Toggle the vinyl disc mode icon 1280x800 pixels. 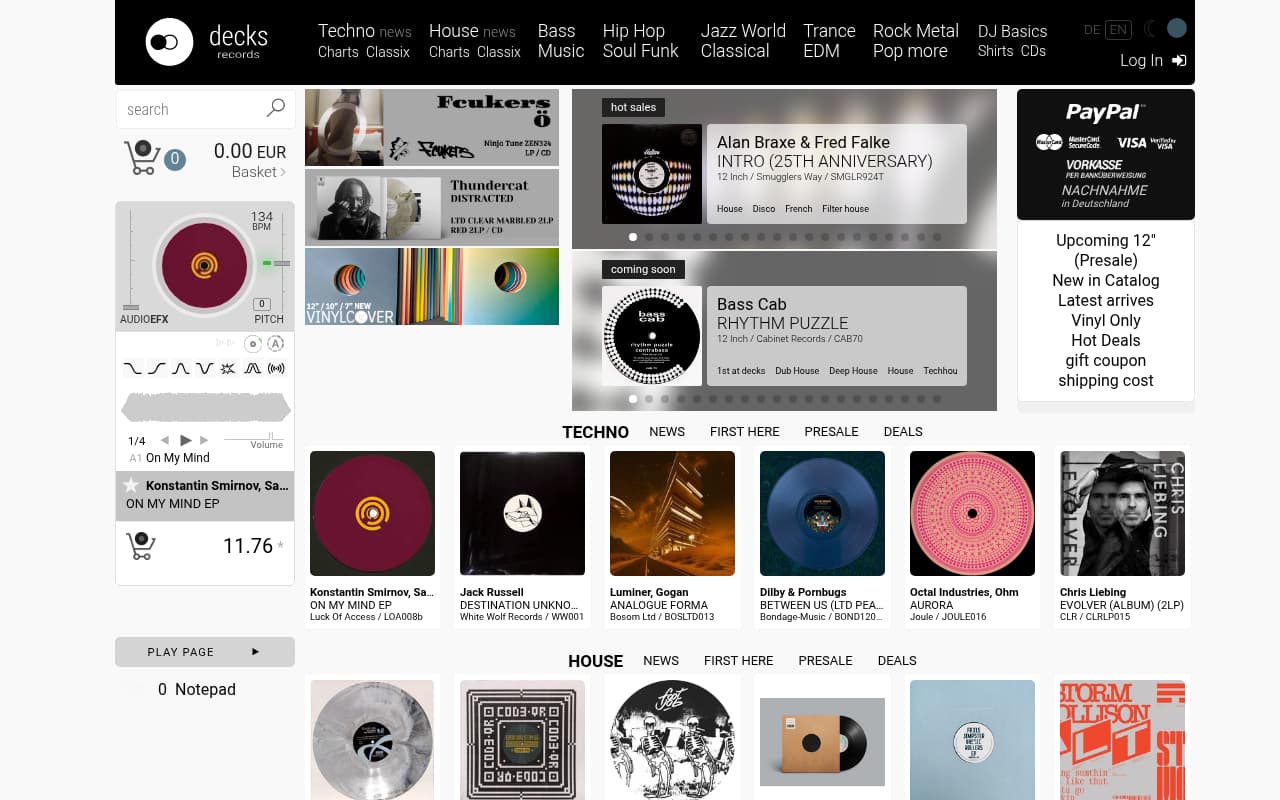pos(253,344)
